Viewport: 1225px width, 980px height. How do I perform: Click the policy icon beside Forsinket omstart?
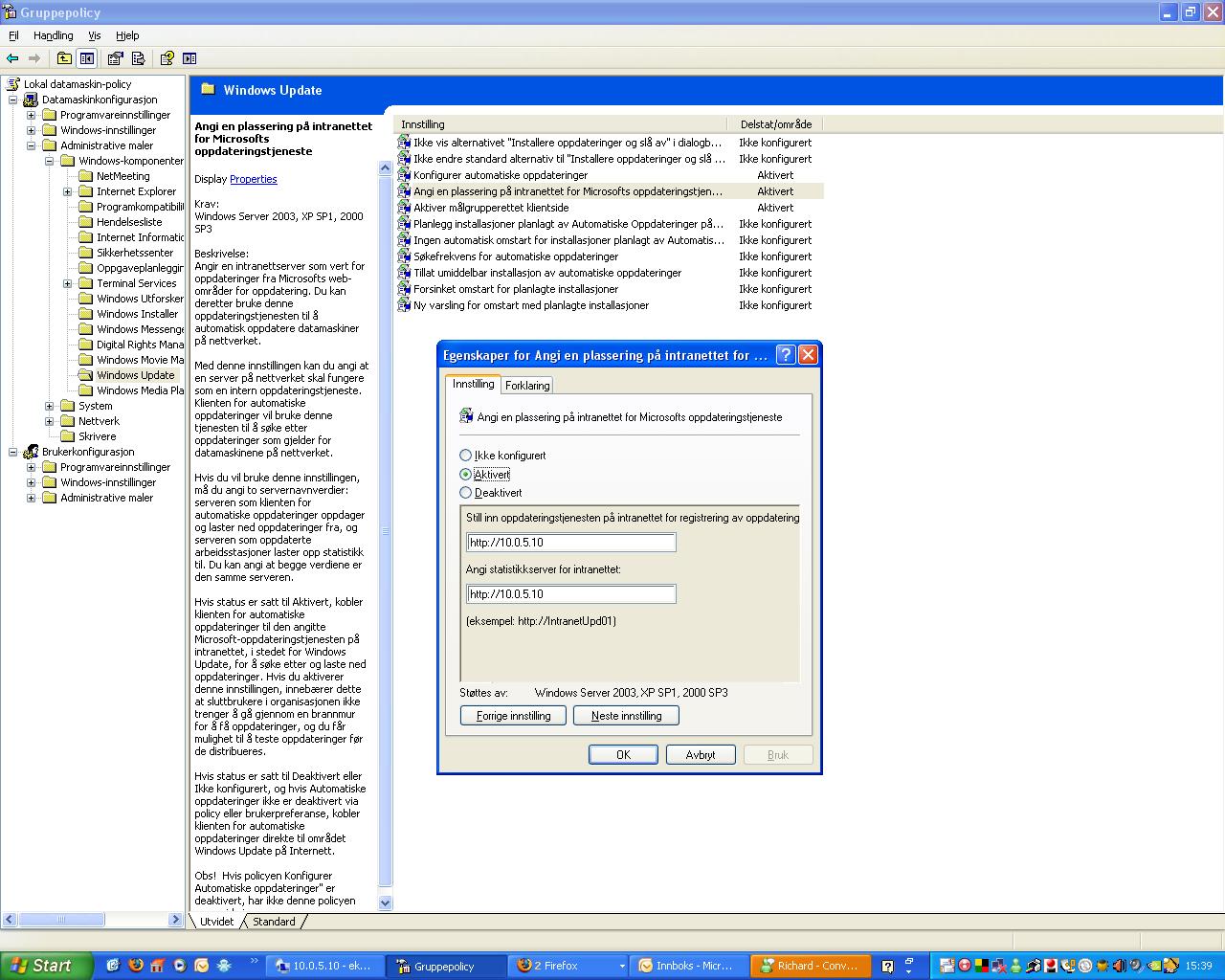404,289
